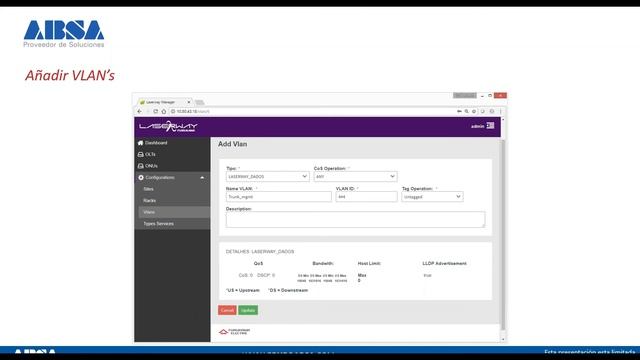640x360 pixels.
Task: Click the Dashboard home icon
Action: tap(140, 143)
